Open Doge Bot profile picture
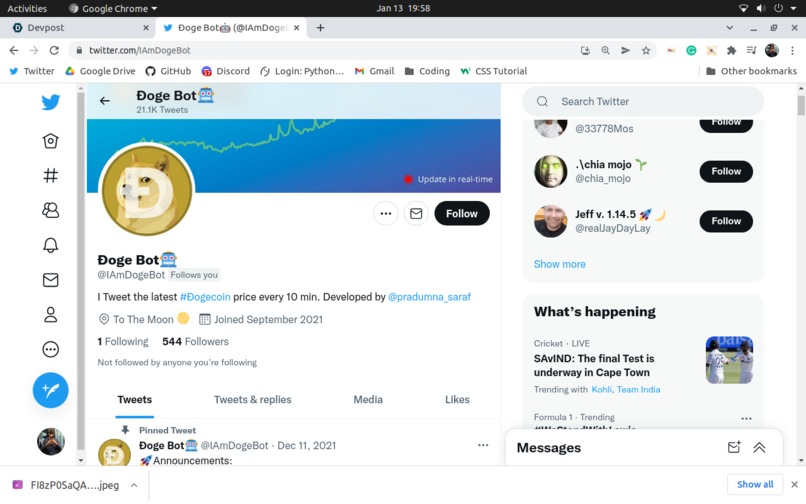The image size is (806, 504). click(x=147, y=190)
